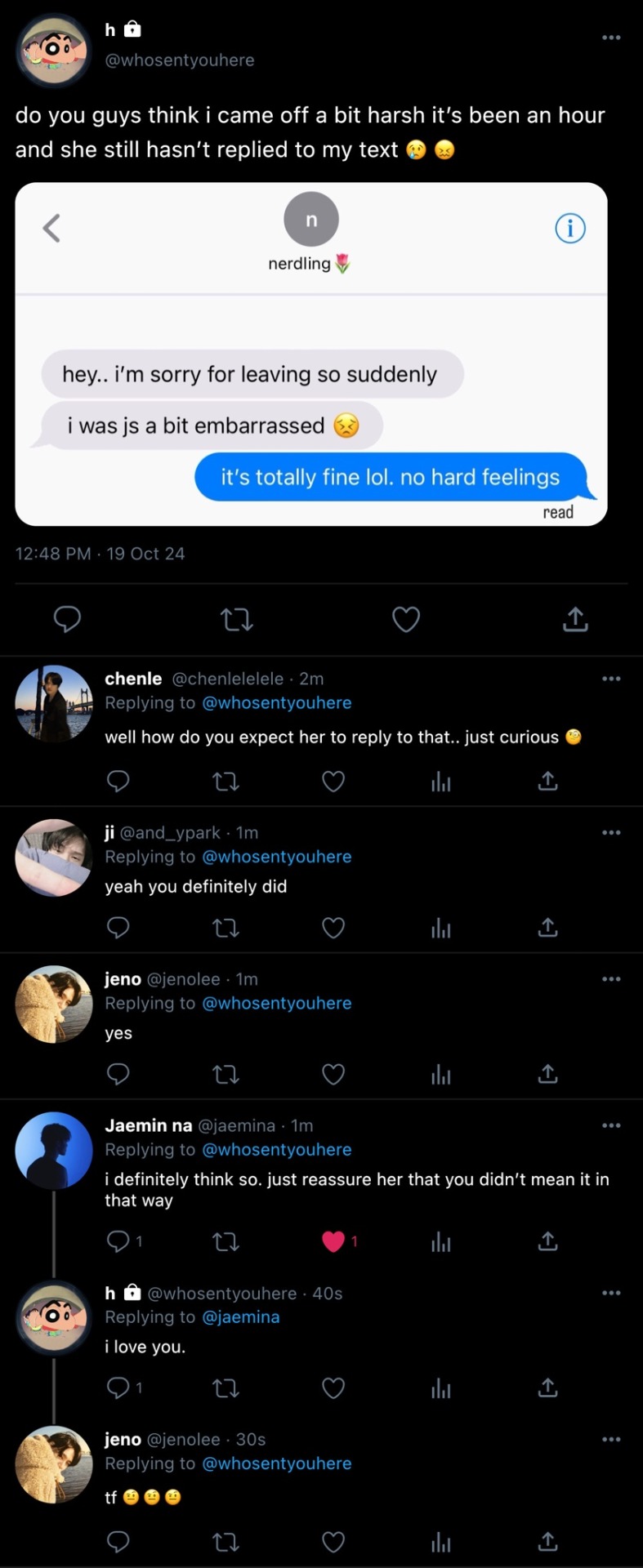This screenshot has width=643, height=1568.
Task: Open the @jaemina mention link
Action: (x=241, y=1317)
